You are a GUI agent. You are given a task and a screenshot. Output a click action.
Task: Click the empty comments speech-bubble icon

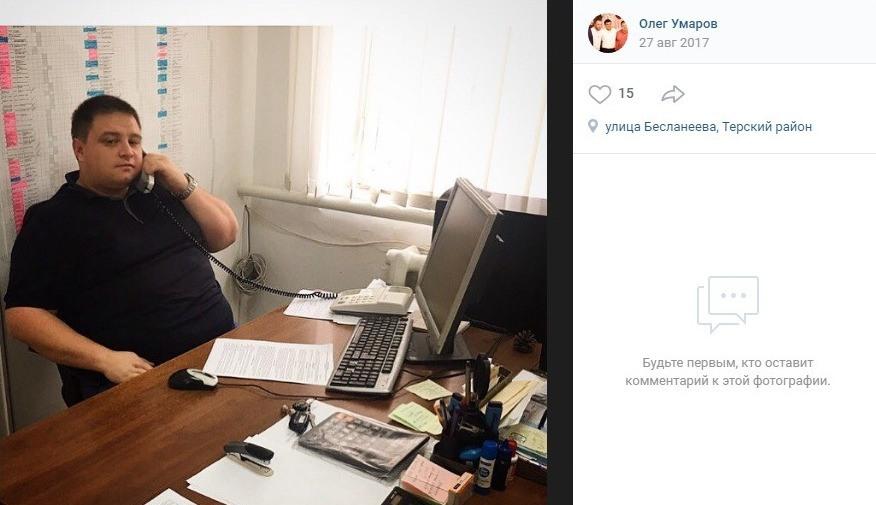(727, 304)
